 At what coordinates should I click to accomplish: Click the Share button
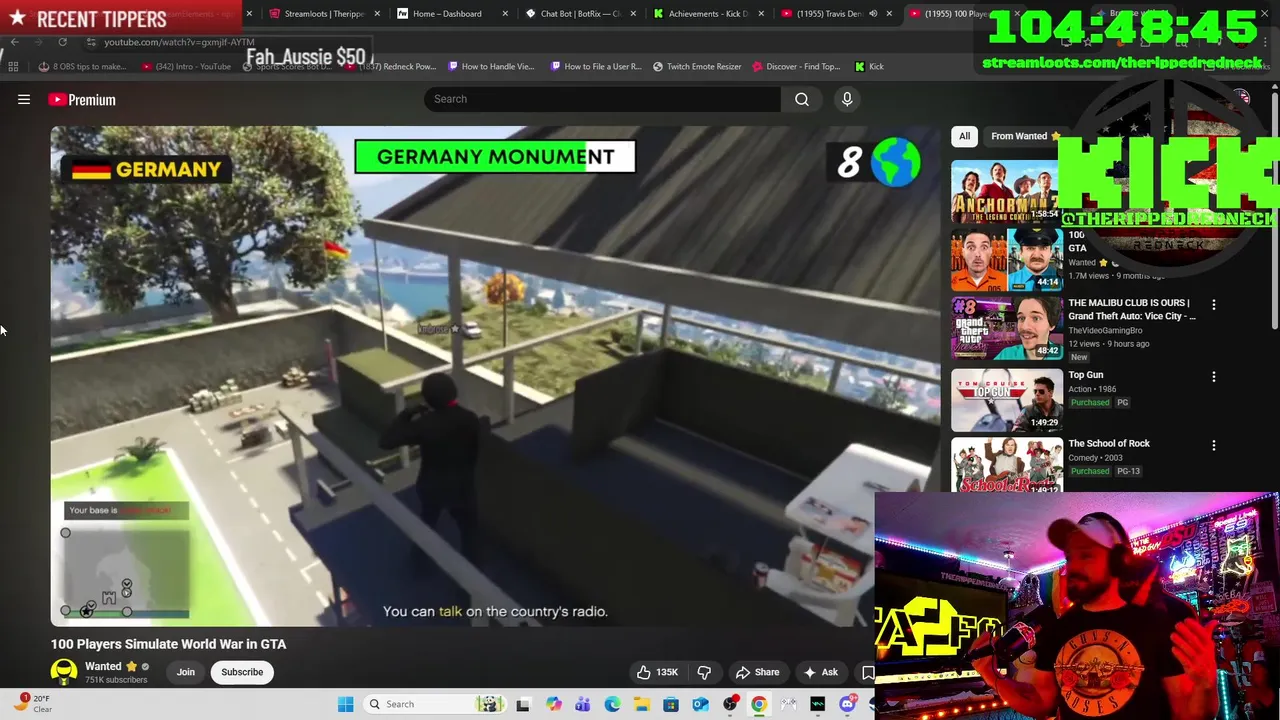coord(757,672)
